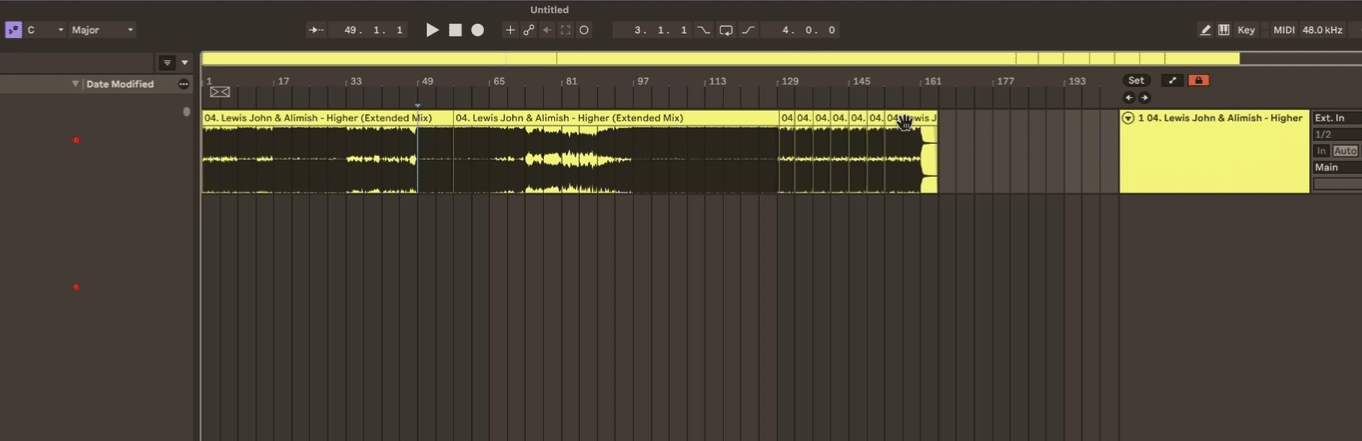This screenshot has height=441, width=1362.
Task: Open the Main output dropdown
Action: pos(1337,167)
